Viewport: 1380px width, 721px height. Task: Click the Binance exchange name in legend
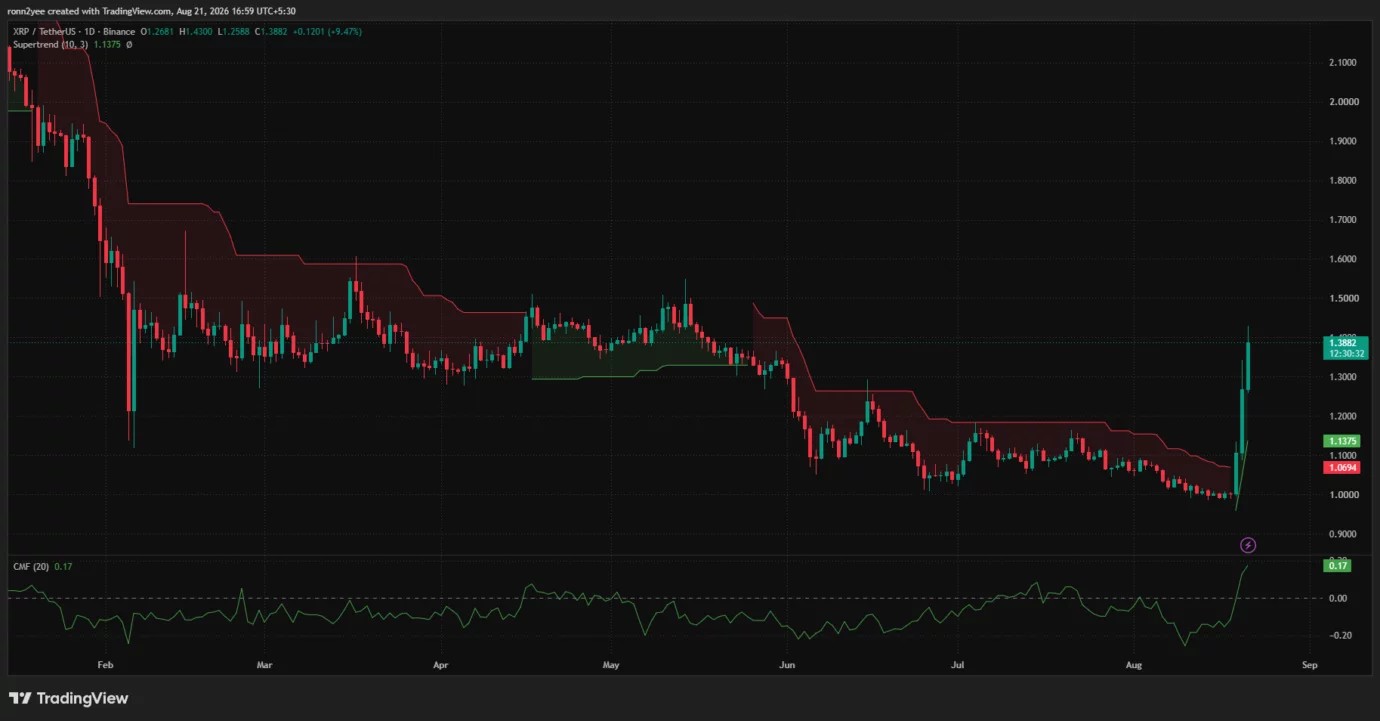pyautogui.click(x=119, y=31)
